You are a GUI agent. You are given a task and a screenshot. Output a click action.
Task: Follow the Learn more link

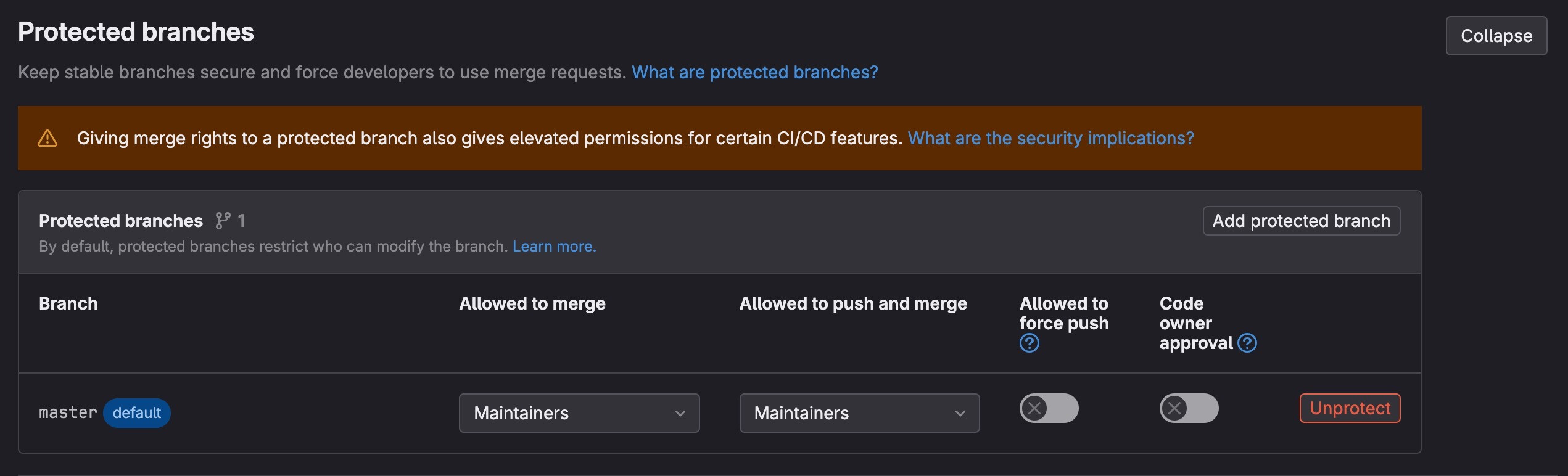(x=554, y=247)
